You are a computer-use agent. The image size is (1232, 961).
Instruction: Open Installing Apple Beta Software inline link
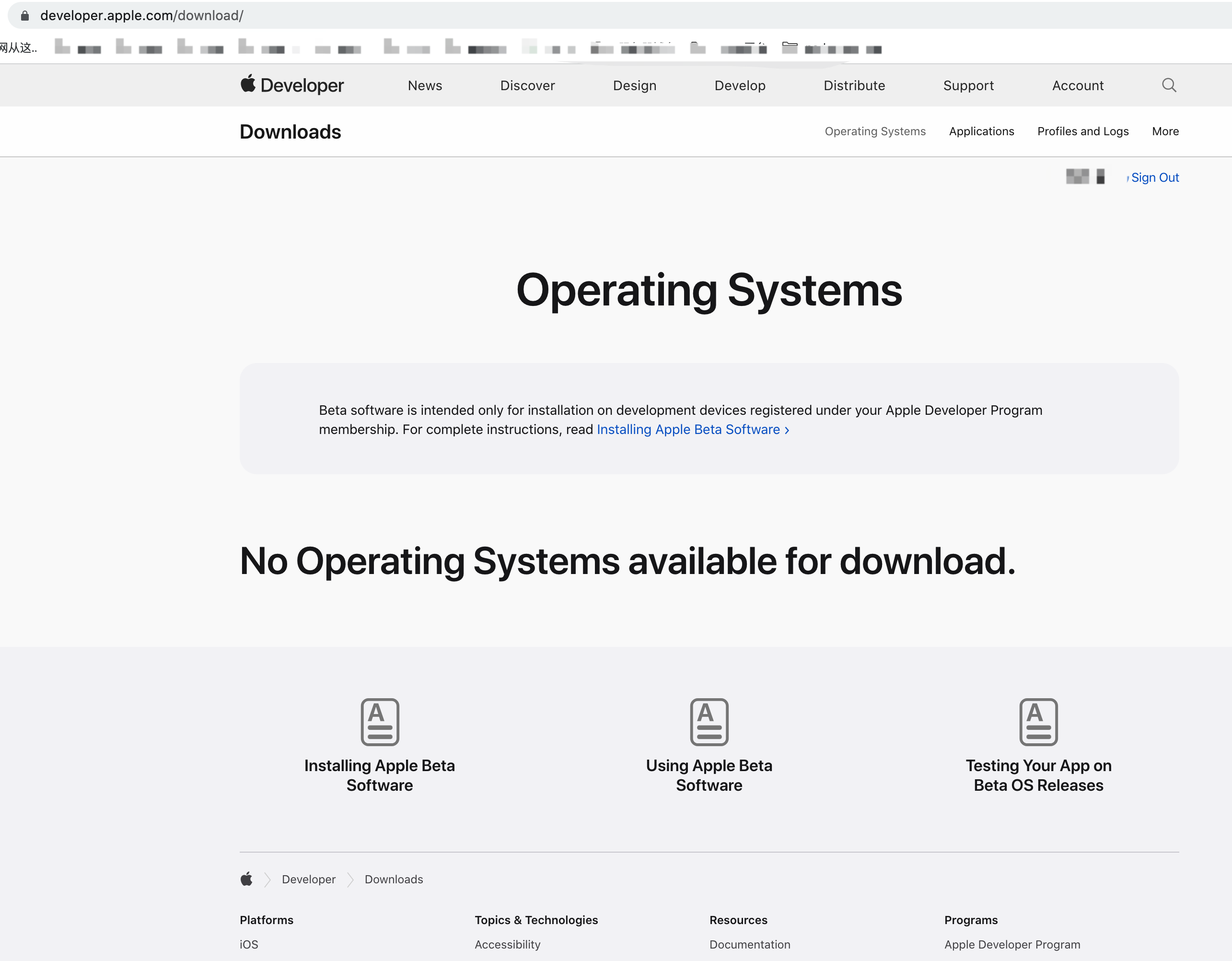tap(692, 430)
